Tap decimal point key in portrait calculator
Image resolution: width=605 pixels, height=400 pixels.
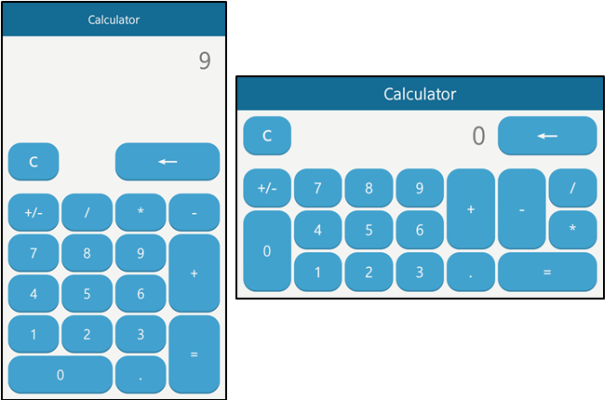coord(140,375)
